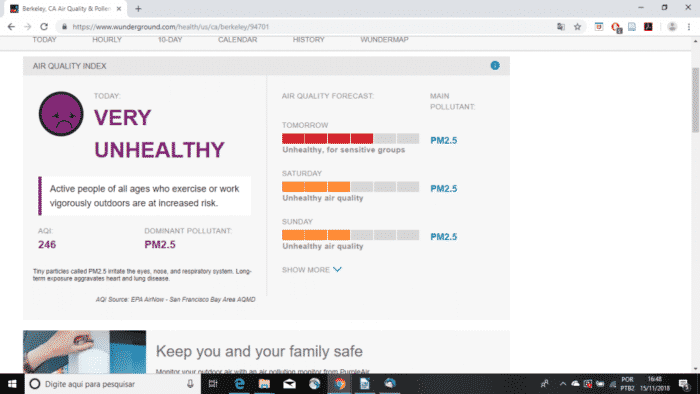Click the Berkeley Air Quality browser tab

[66, 8]
